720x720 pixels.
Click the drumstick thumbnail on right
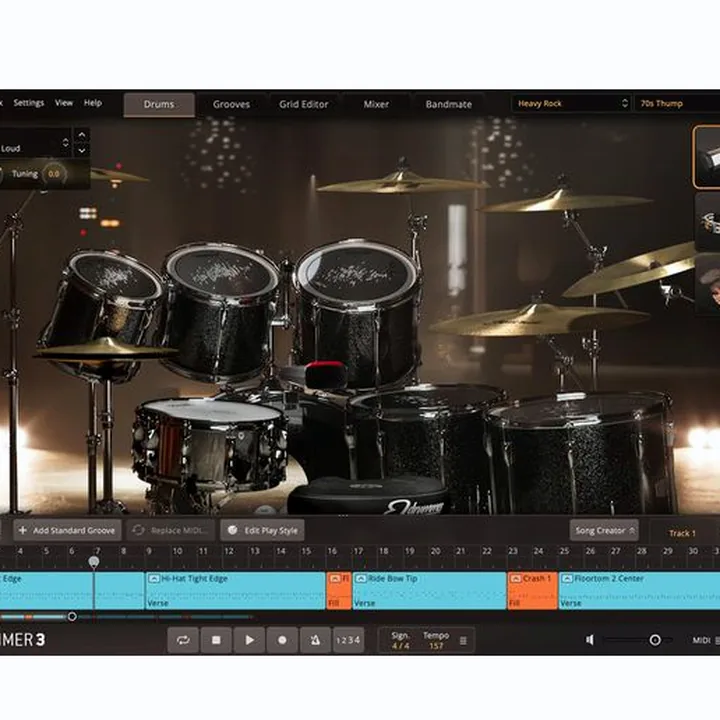click(707, 157)
